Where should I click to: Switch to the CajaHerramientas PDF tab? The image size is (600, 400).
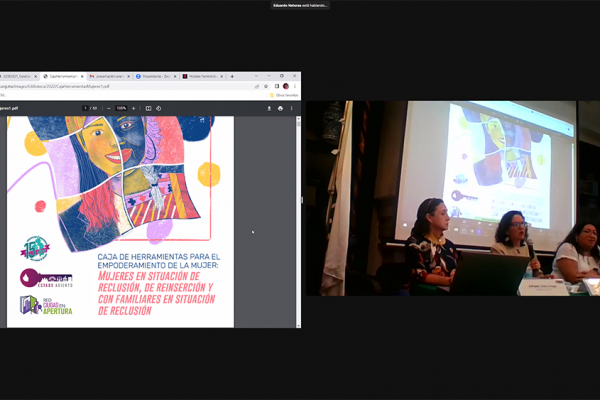pyautogui.click(x=62, y=77)
